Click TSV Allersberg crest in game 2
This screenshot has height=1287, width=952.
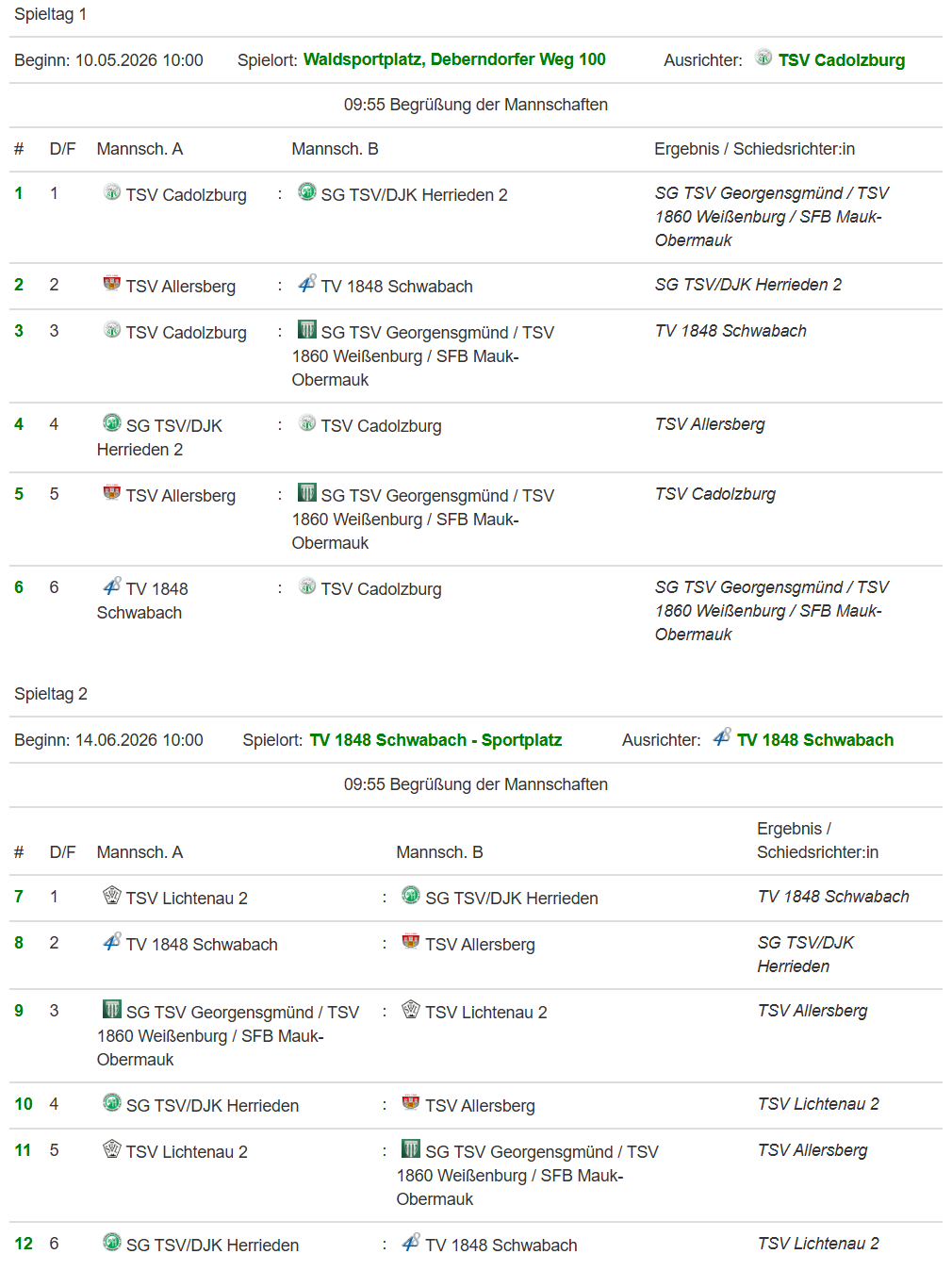point(112,284)
